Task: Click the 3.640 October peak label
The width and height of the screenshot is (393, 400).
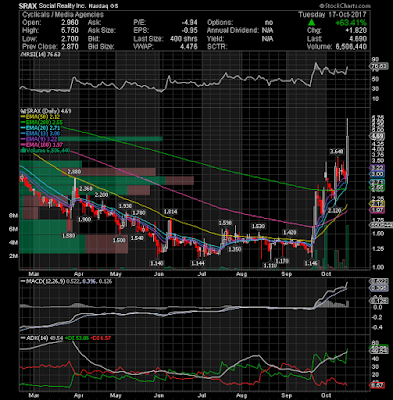Action: [x=337, y=152]
